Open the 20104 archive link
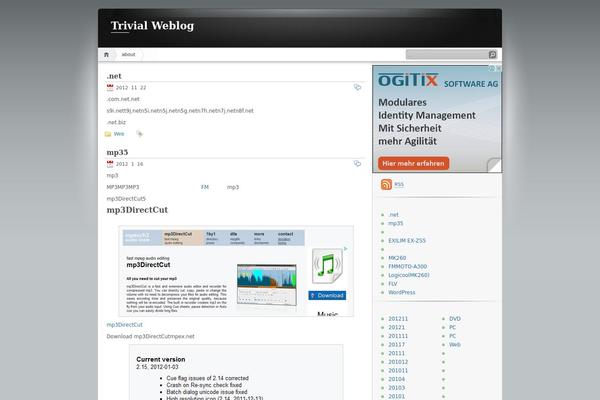600x400 pixels. pyautogui.click(x=396, y=379)
